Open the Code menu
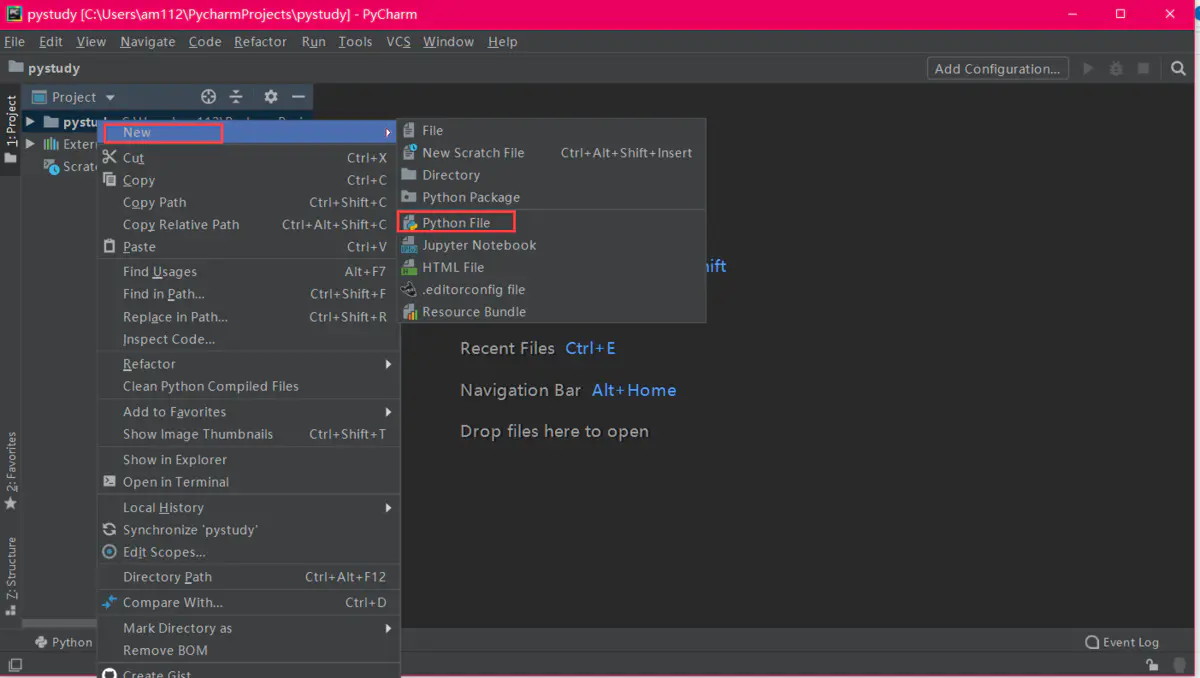 [205, 41]
